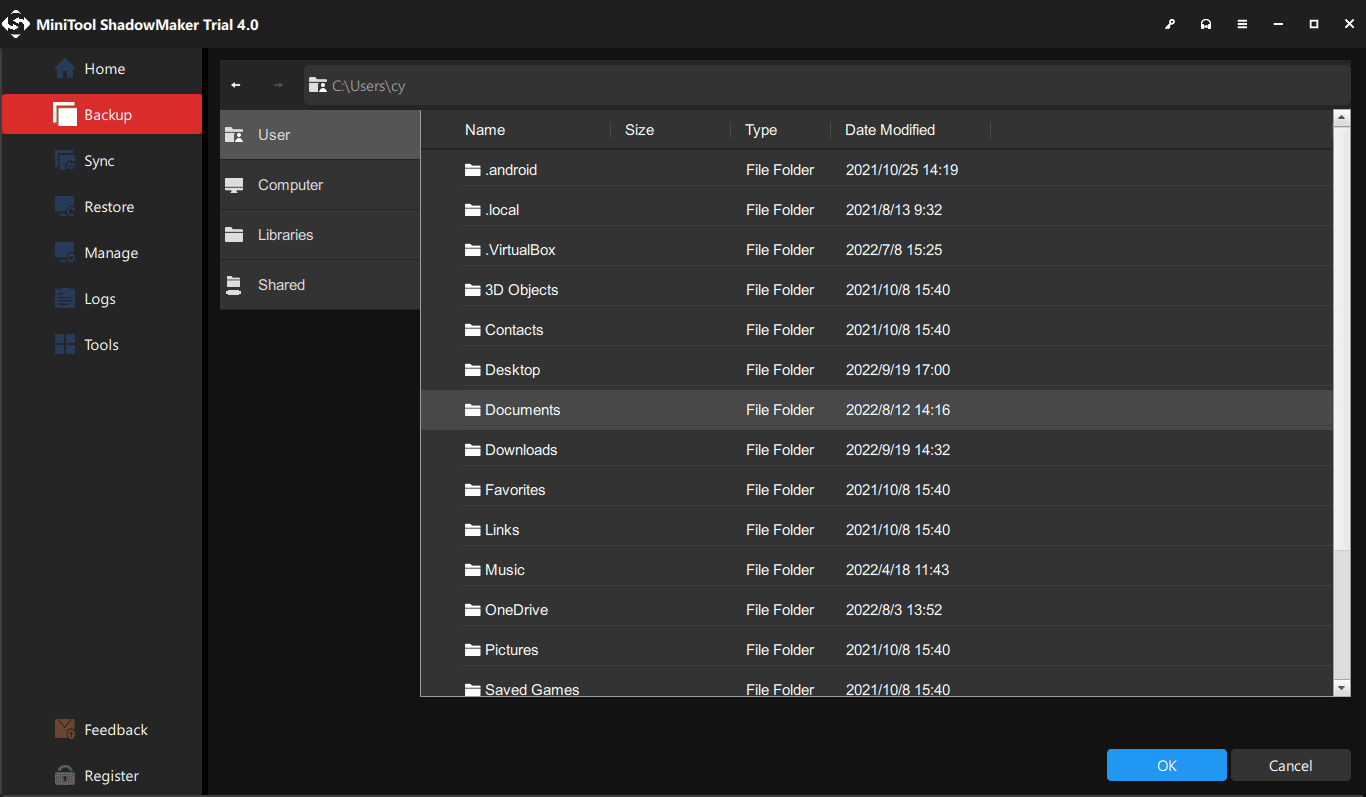Cancel the folder selection

coord(1290,765)
